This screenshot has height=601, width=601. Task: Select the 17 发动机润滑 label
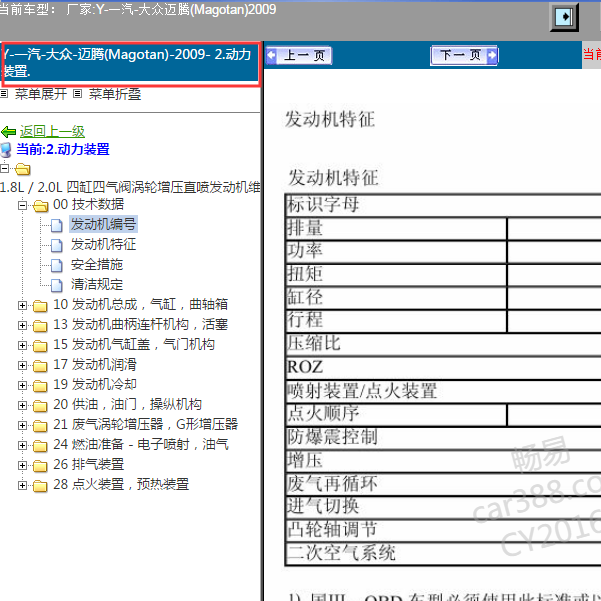pos(95,364)
